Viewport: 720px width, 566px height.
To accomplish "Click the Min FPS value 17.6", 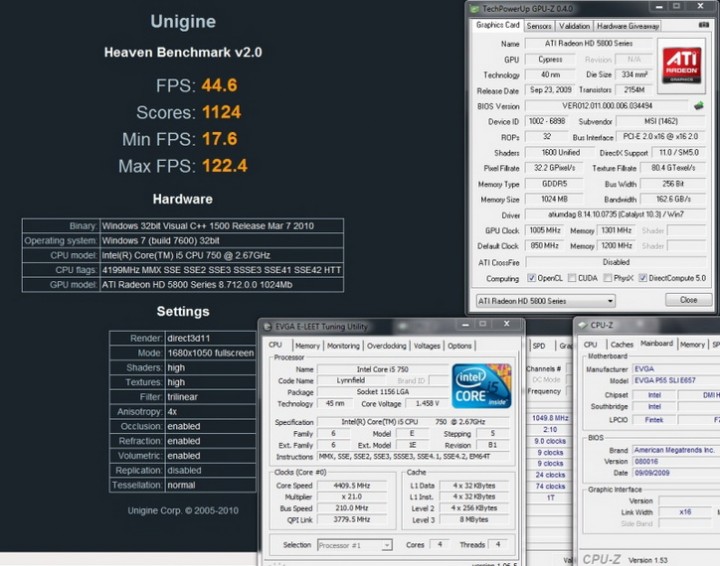I will point(219,139).
